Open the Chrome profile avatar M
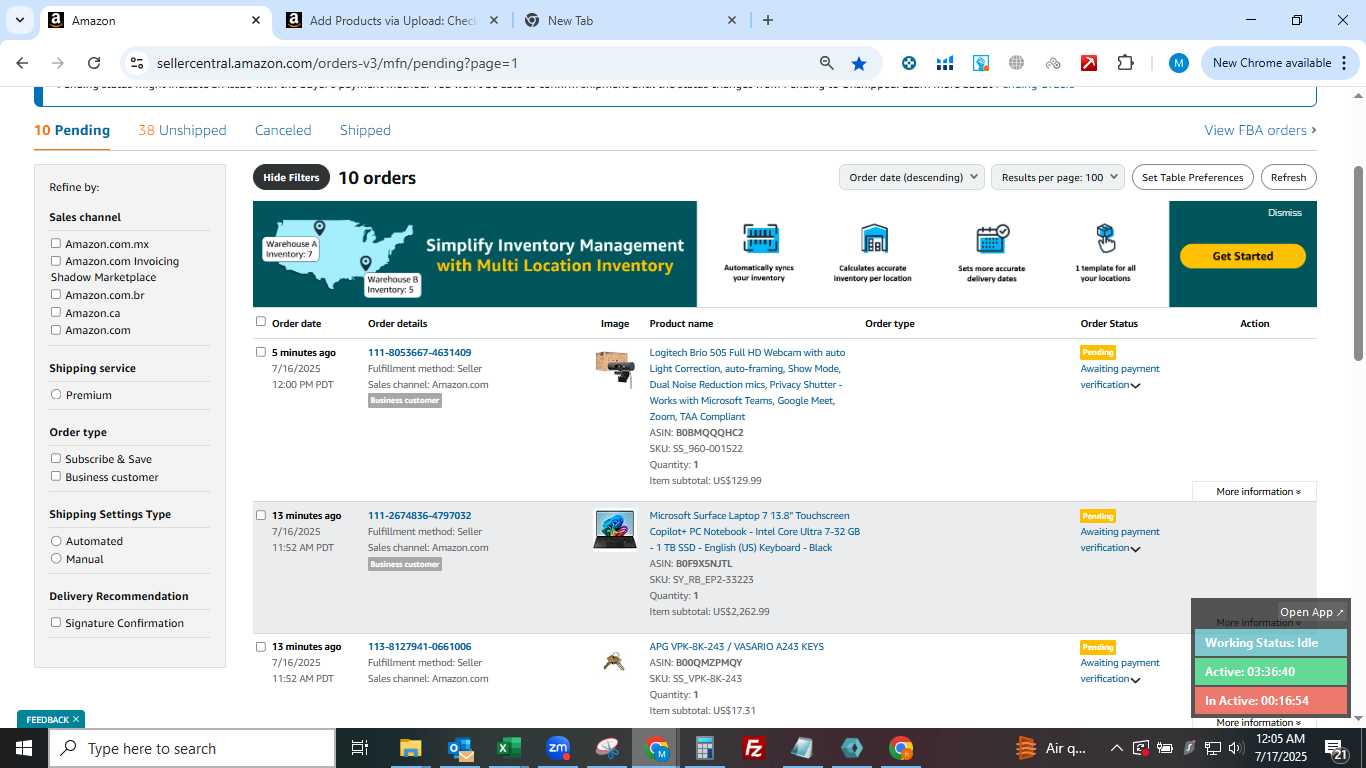 [x=1179, y=63]
